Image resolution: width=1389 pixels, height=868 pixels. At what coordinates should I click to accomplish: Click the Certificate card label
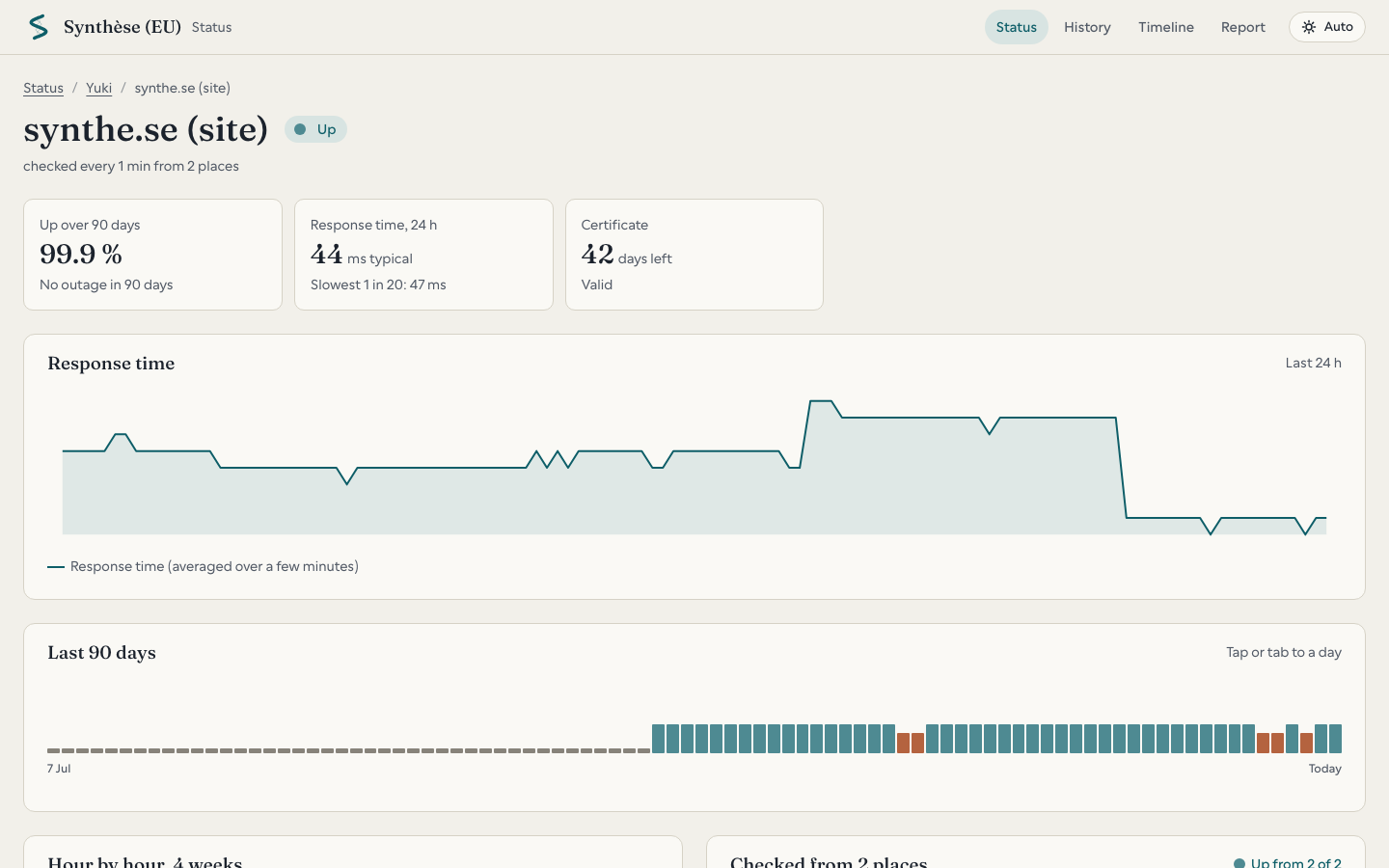click(x=614, y=225)
